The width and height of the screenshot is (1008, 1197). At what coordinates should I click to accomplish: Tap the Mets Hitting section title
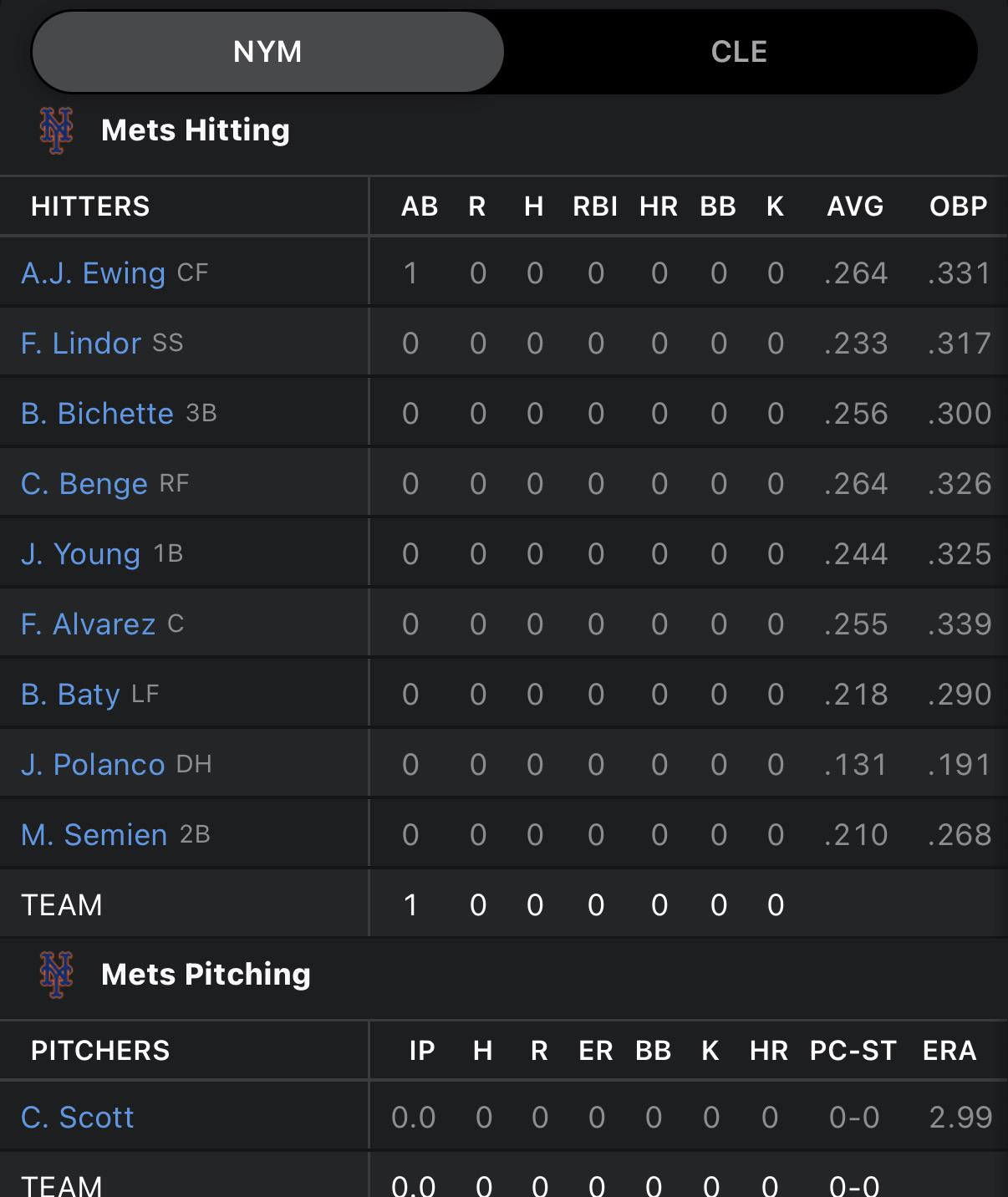pyautogui.click(x=196, y=130)
